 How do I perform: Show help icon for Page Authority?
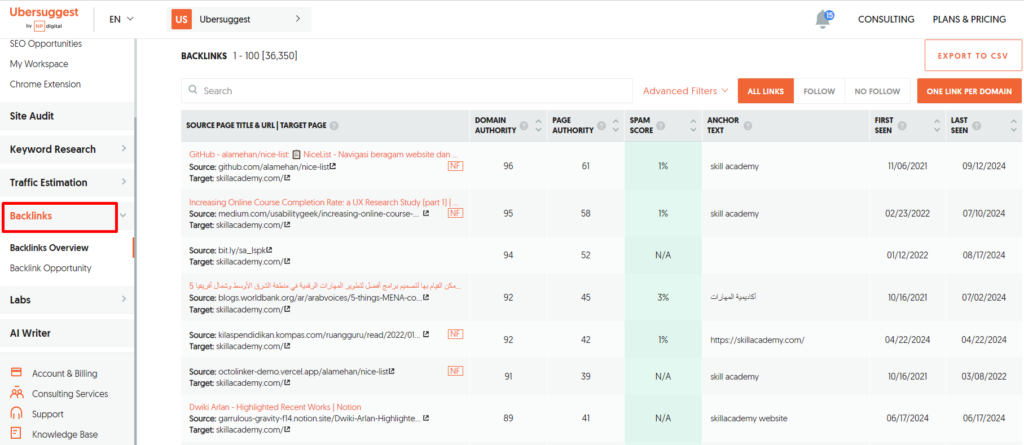pyautogui.click(x=600, y=125)
